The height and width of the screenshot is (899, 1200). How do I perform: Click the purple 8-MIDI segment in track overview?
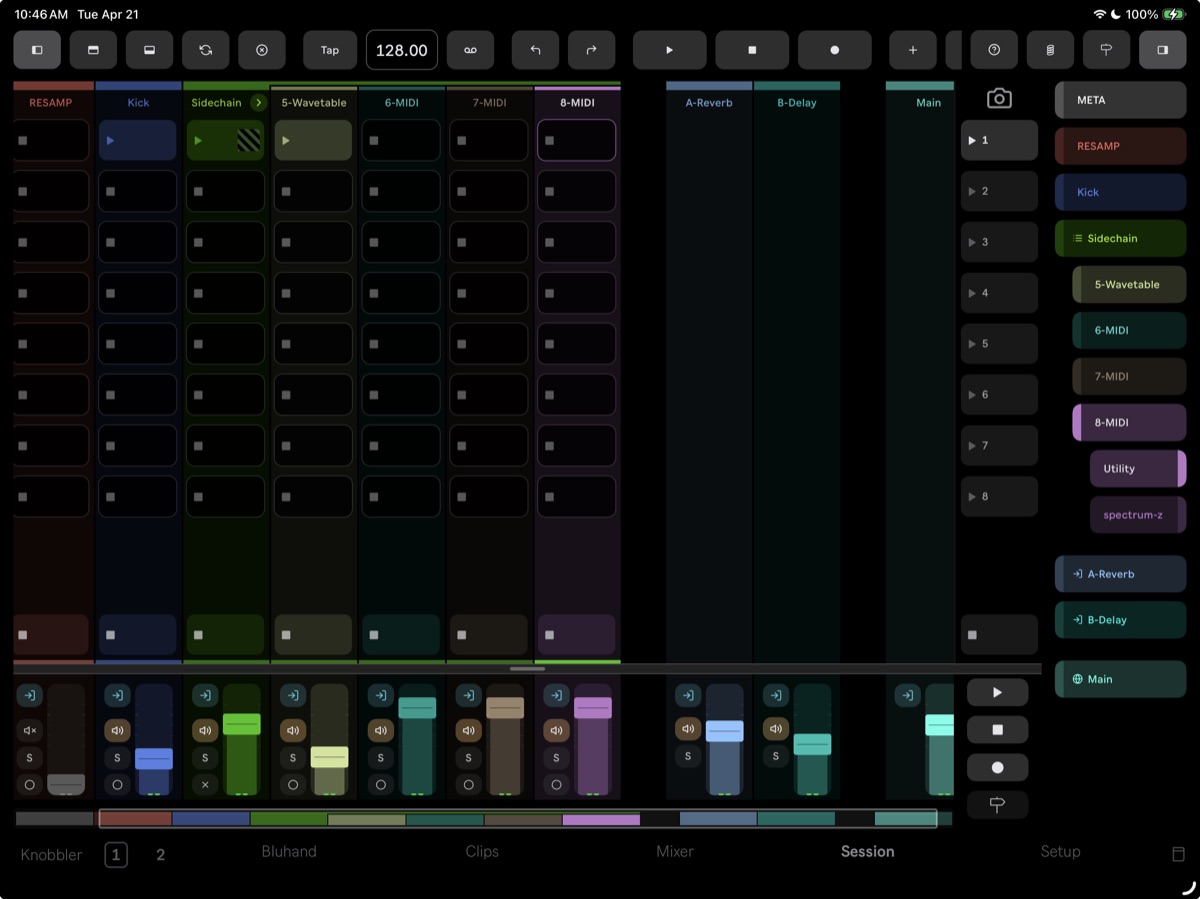click(601, 819)
